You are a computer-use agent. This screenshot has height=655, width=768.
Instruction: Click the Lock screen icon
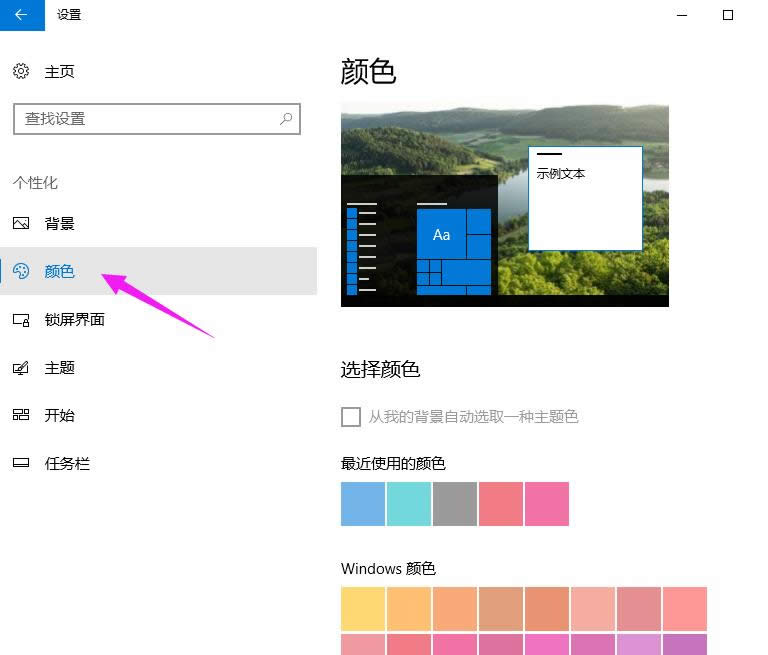(x=21, y=320)
